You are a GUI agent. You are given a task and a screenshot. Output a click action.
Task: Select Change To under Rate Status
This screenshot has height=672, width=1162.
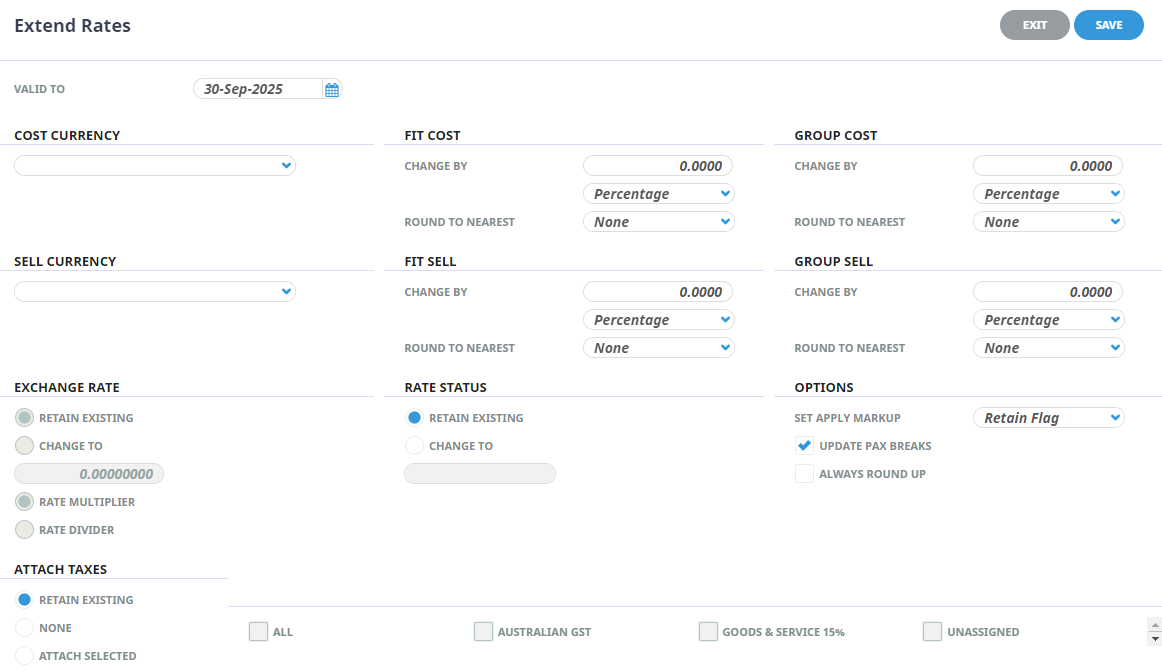tap(414, 446)
